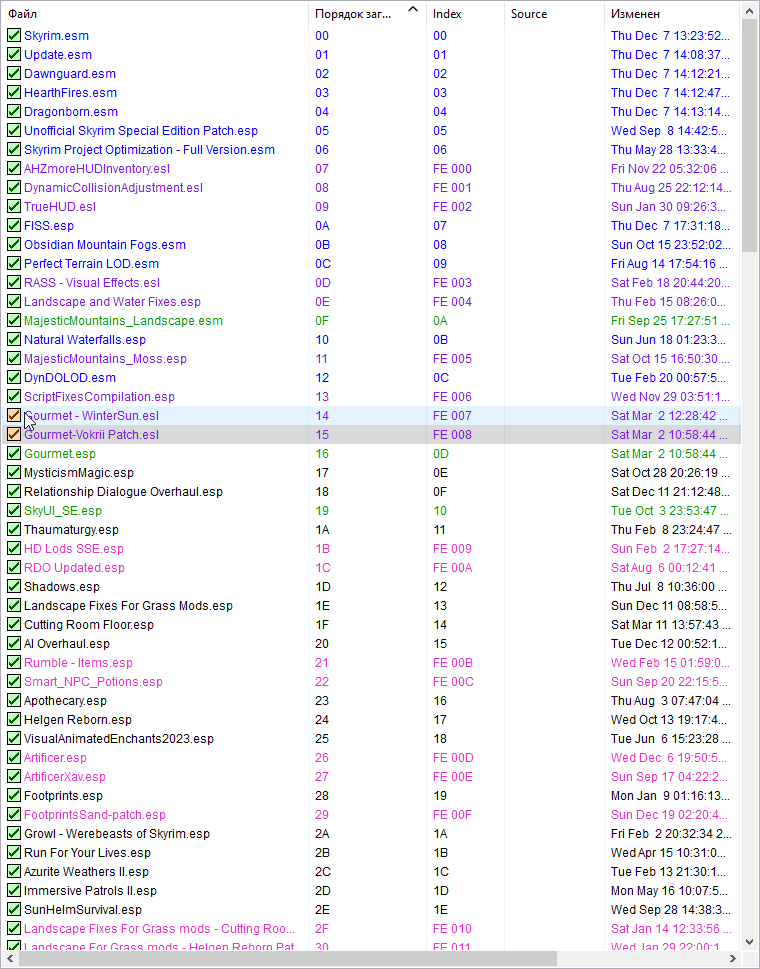Select Landscape Fixes For Grass Mods.esp
This screenshot has height=969, width=760.
pos(129,606)
